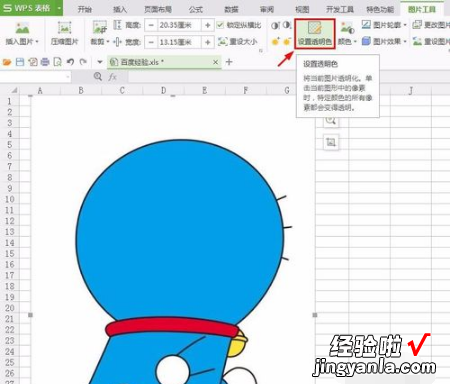Click the floating crop icon beside the picture

(x=331, y=142)
